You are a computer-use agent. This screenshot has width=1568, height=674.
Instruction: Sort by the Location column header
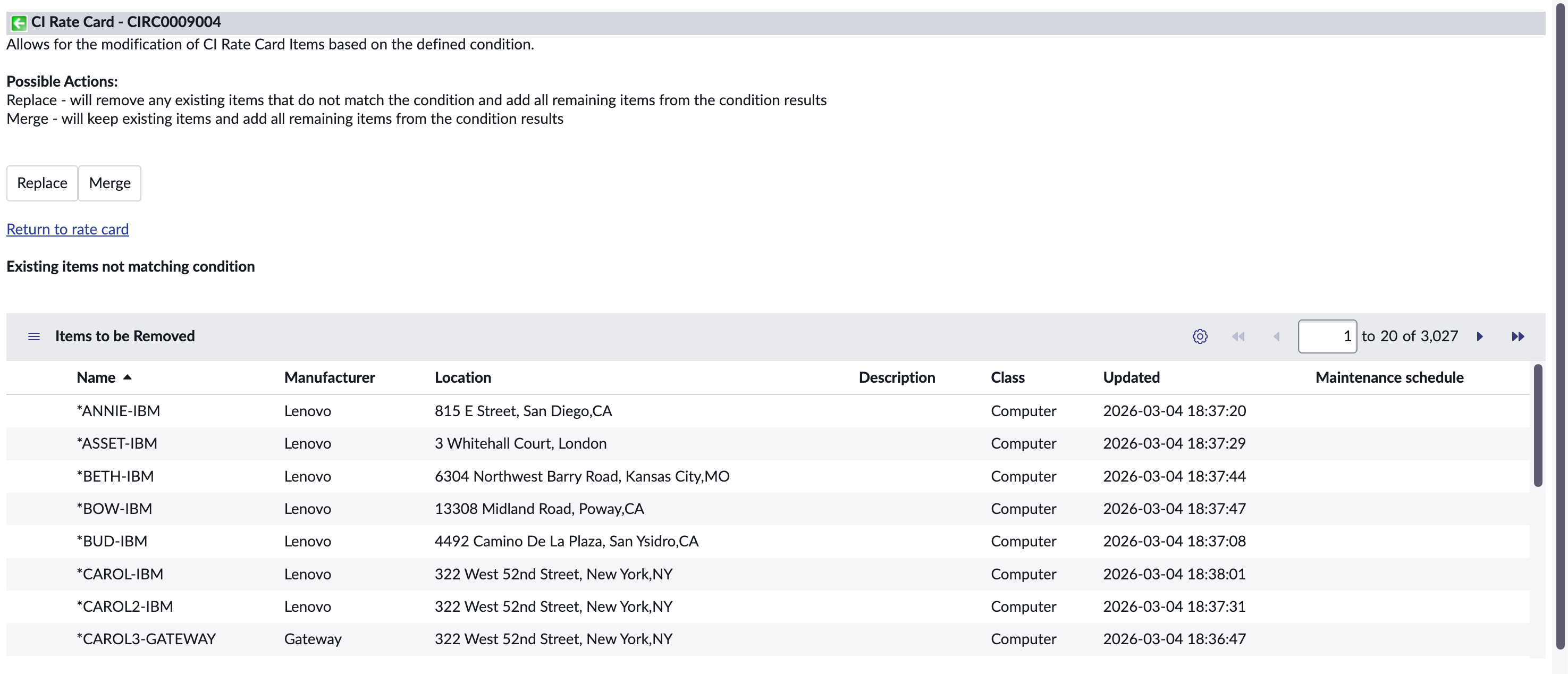[x=462, y=377]
